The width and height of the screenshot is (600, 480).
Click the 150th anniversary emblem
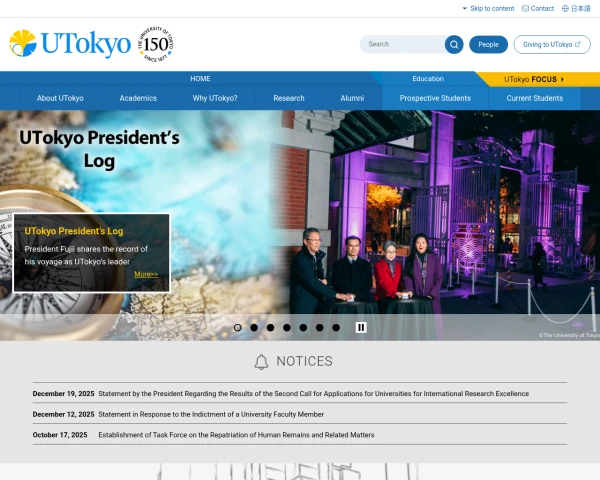155,44
